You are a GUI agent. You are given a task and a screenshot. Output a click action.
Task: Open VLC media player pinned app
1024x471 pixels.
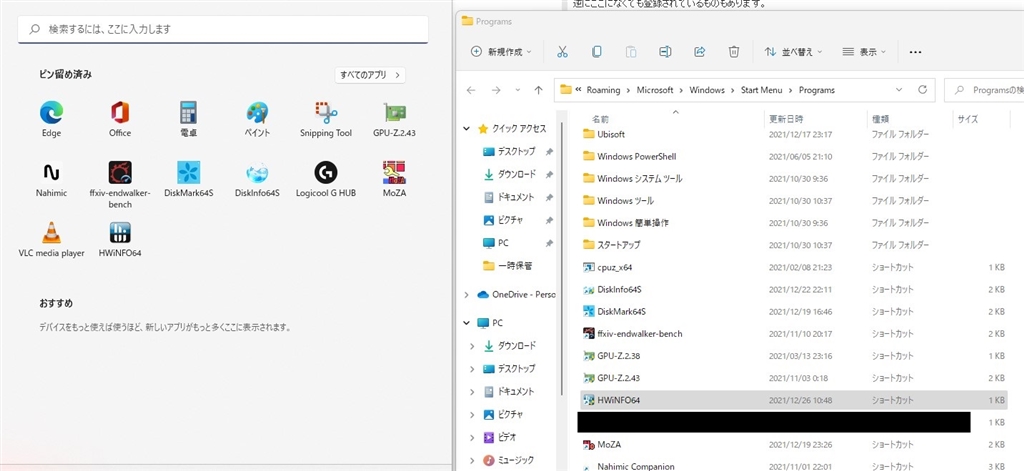pos(51,239)
